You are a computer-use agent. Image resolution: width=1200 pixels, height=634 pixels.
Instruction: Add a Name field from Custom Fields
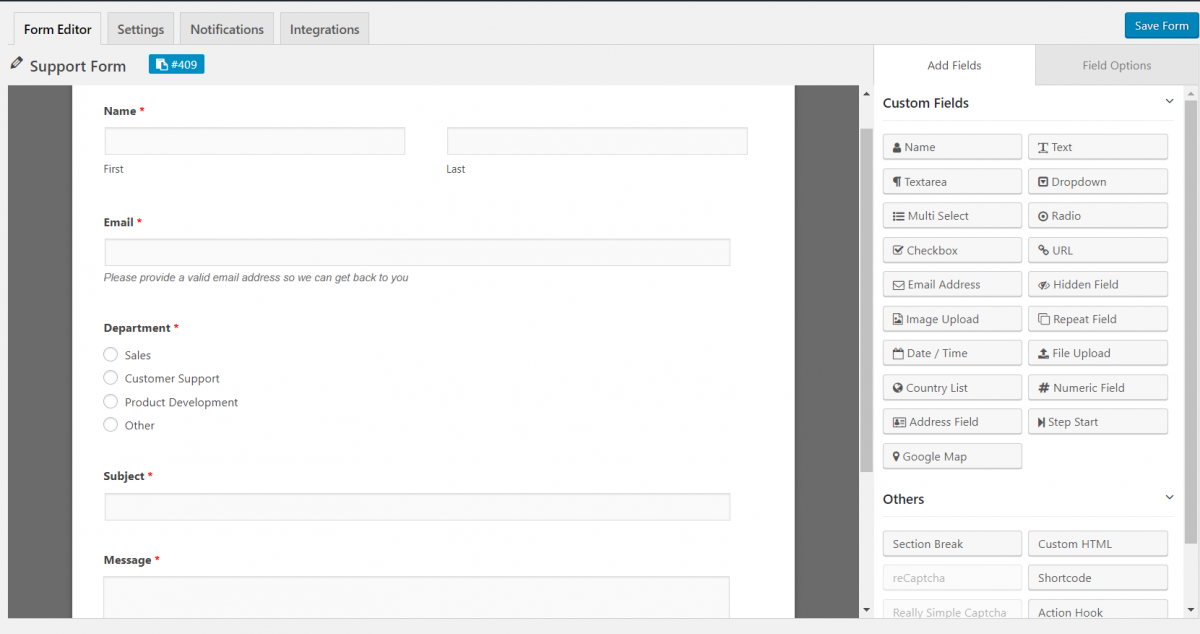click(x=951, y=146)
